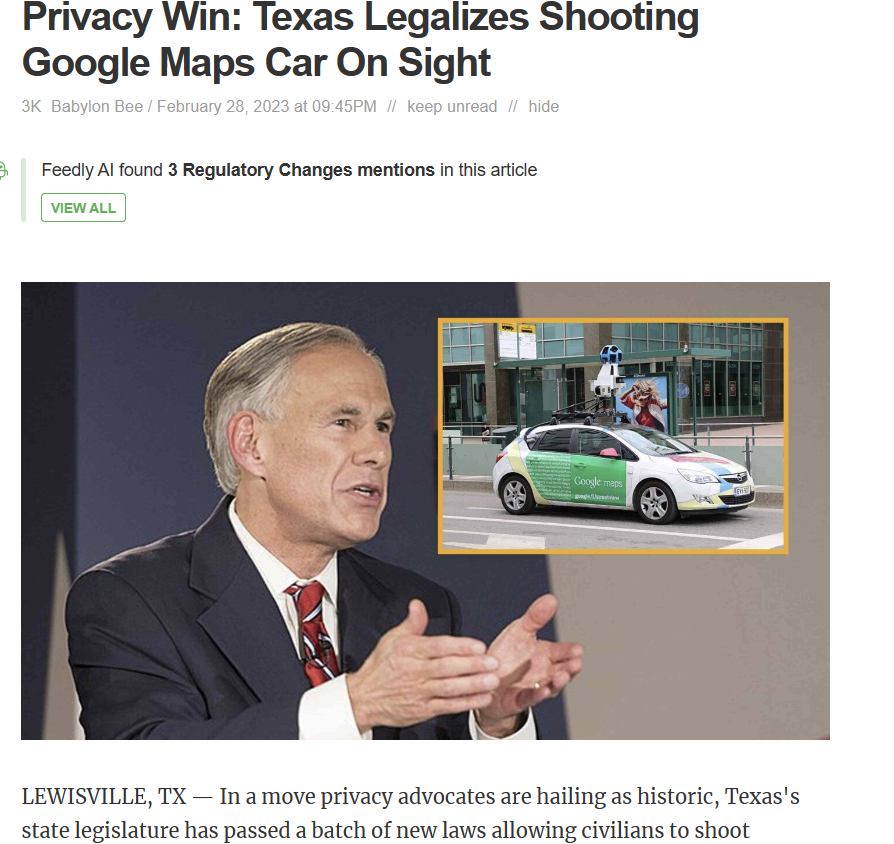Click the LEWISVILLE, TX dateline

[104, 797]
